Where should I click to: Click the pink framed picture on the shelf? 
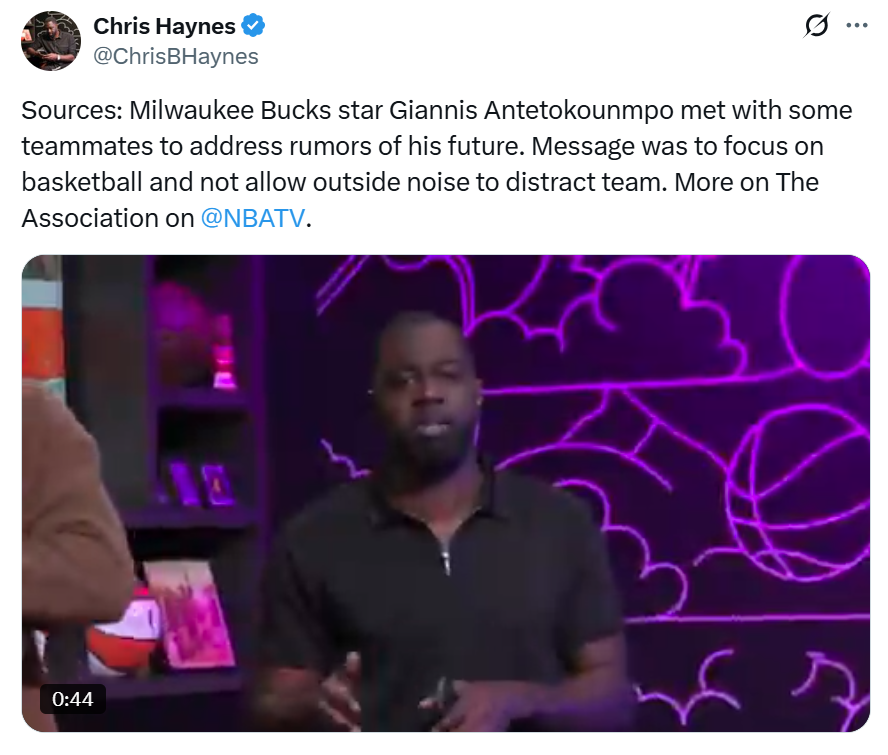coord(190,615)
